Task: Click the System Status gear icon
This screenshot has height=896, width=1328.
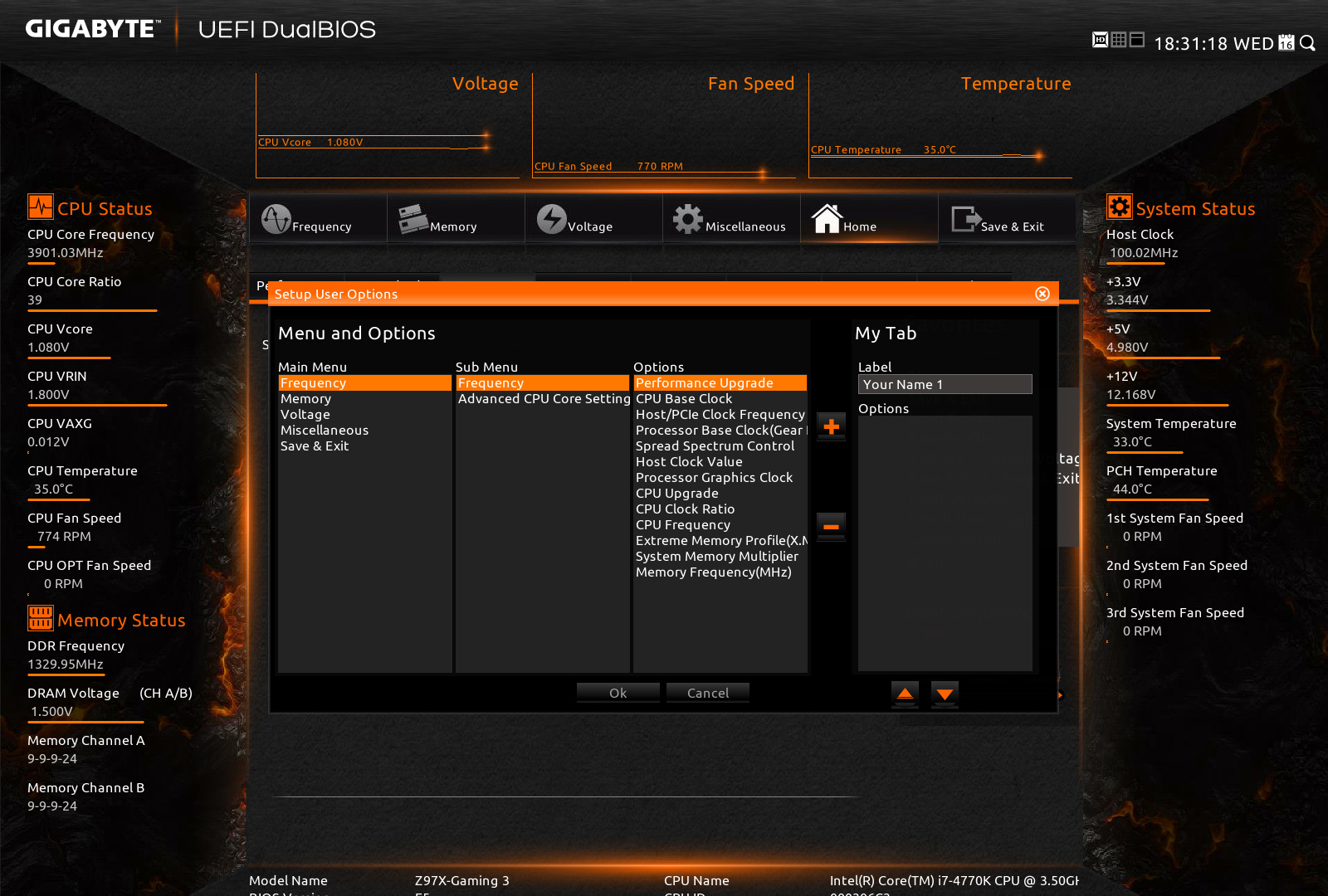Action: pyautogui.click(x=1120, y=207)
